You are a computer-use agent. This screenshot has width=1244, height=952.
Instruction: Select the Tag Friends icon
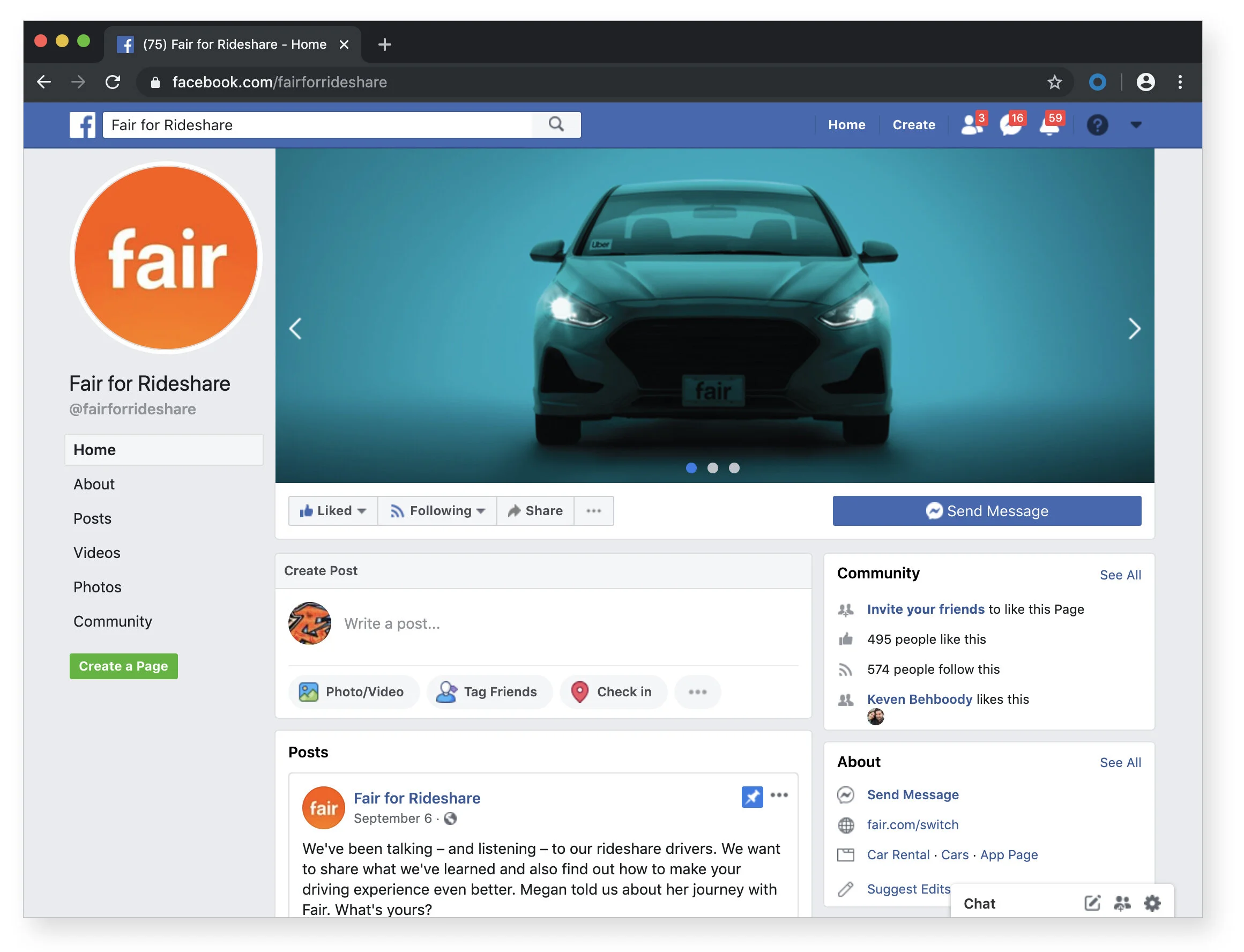(x=447, y=691)
